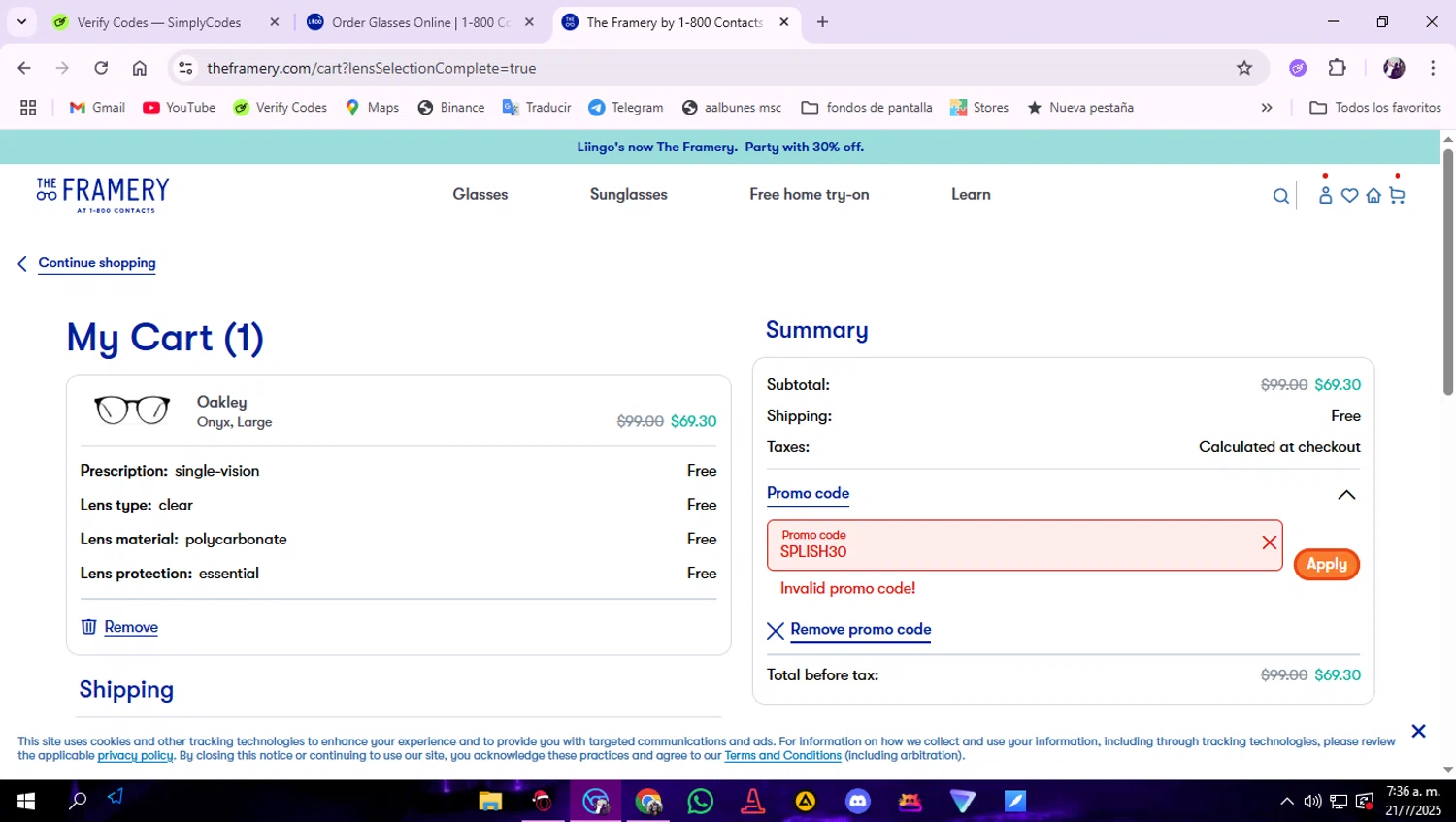This screenshot has width=1456, height=822.
Task: Reload the page
Action: point(101,68)
